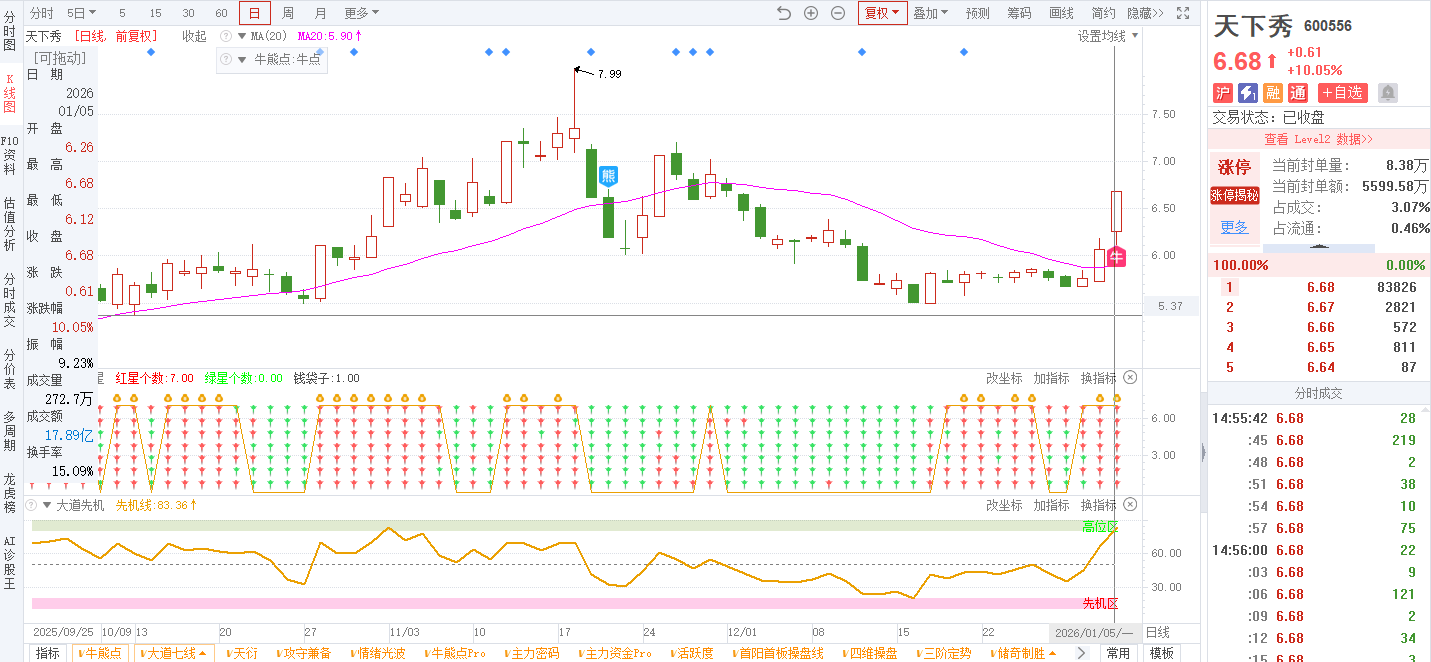Click the lightning Level2 badge icon
The height and width of the screenshot is (662, 1431).
[1248, 93]
